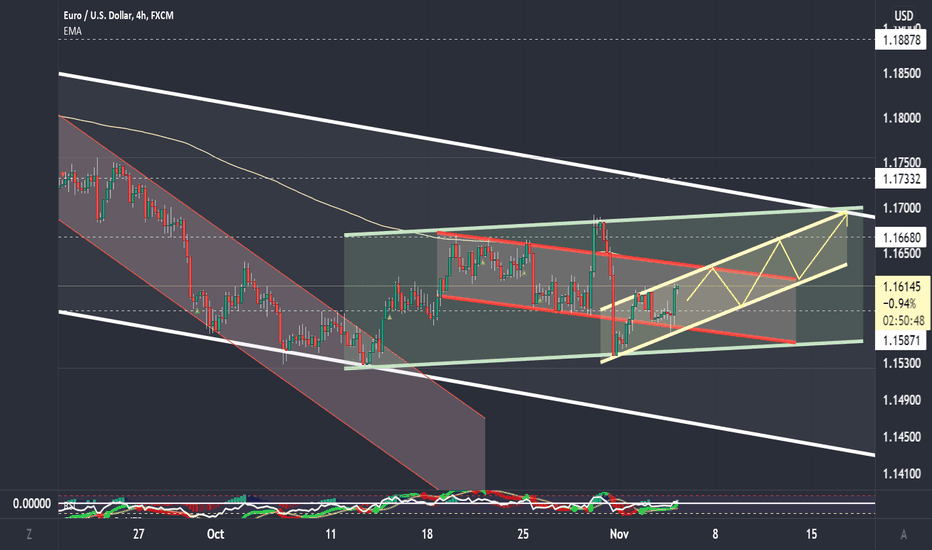Screen dimensions: 932x550
Task: Click the 8 date on time axis
Action: click(x=715, y=534)
